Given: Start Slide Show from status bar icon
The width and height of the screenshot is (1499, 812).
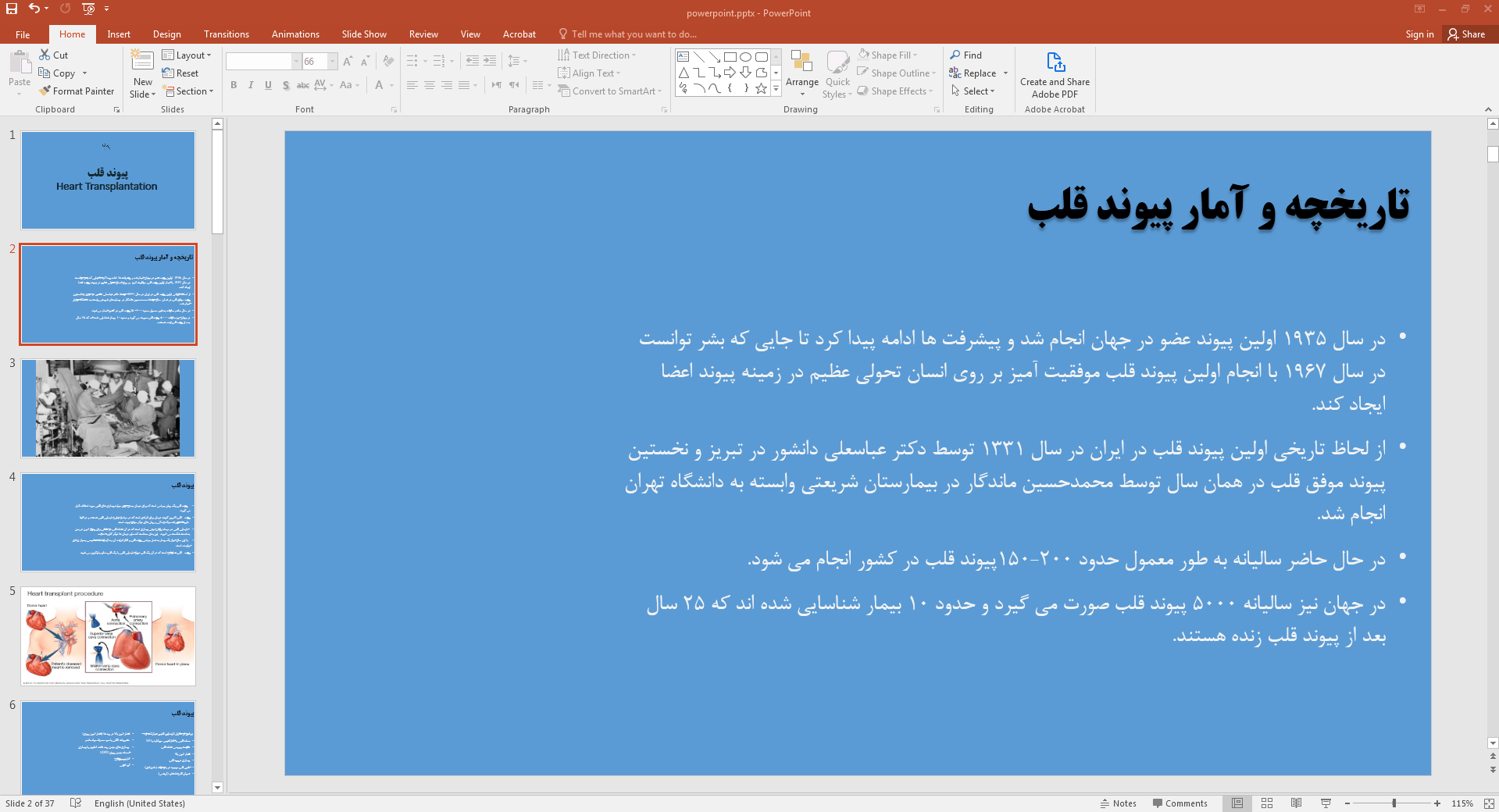Looking at the screenshot, I should point(1326,803).
